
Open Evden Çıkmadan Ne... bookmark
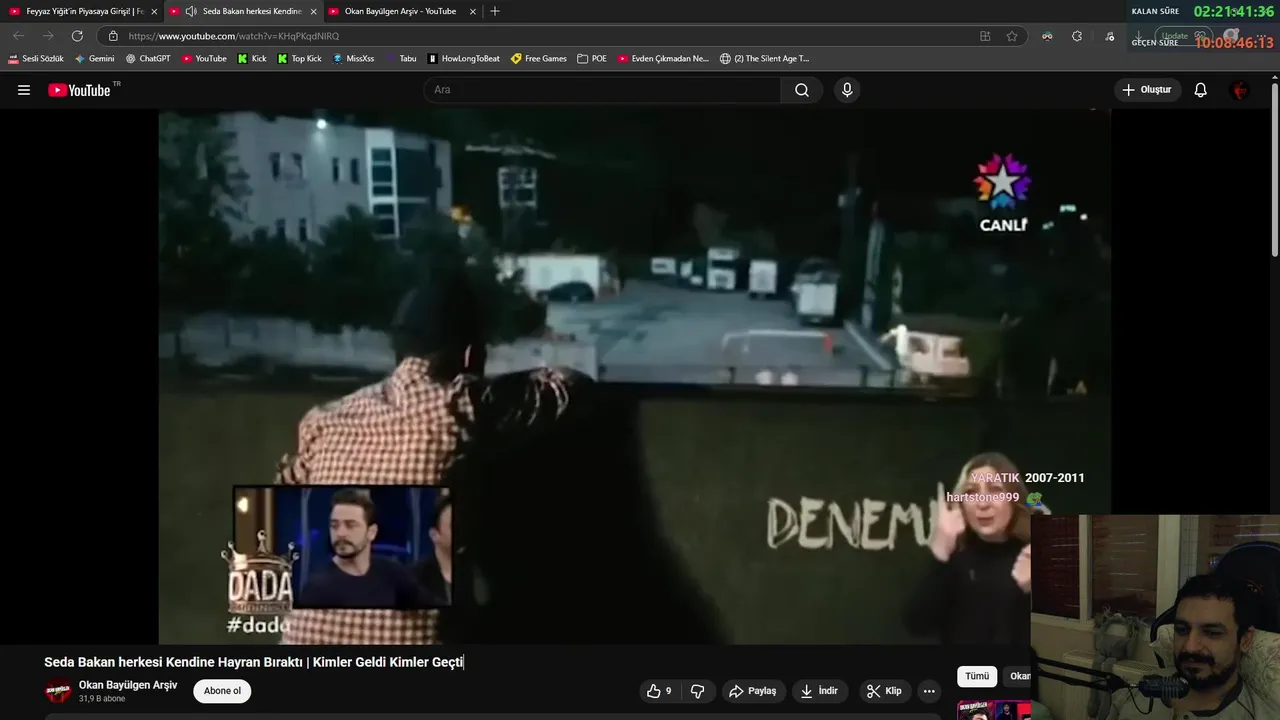point(663,58)
